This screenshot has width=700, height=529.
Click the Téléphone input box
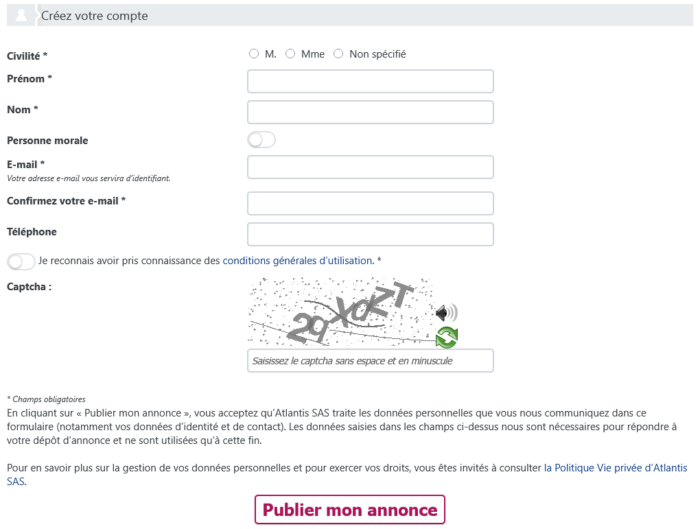point(370,234)
